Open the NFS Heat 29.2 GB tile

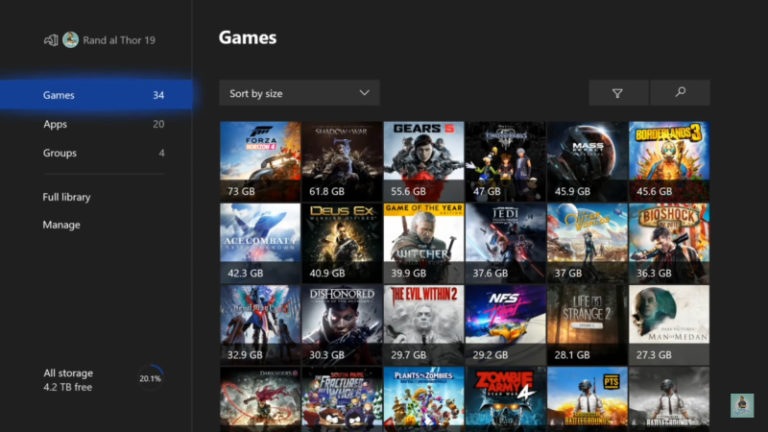[505, 325]
